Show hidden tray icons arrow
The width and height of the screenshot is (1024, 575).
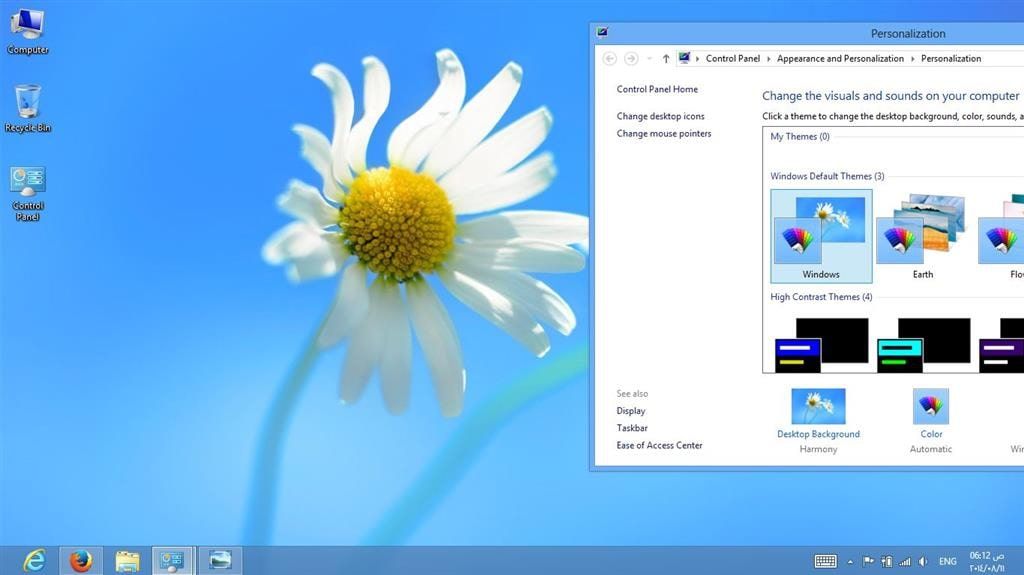click(x=850, y=562)
